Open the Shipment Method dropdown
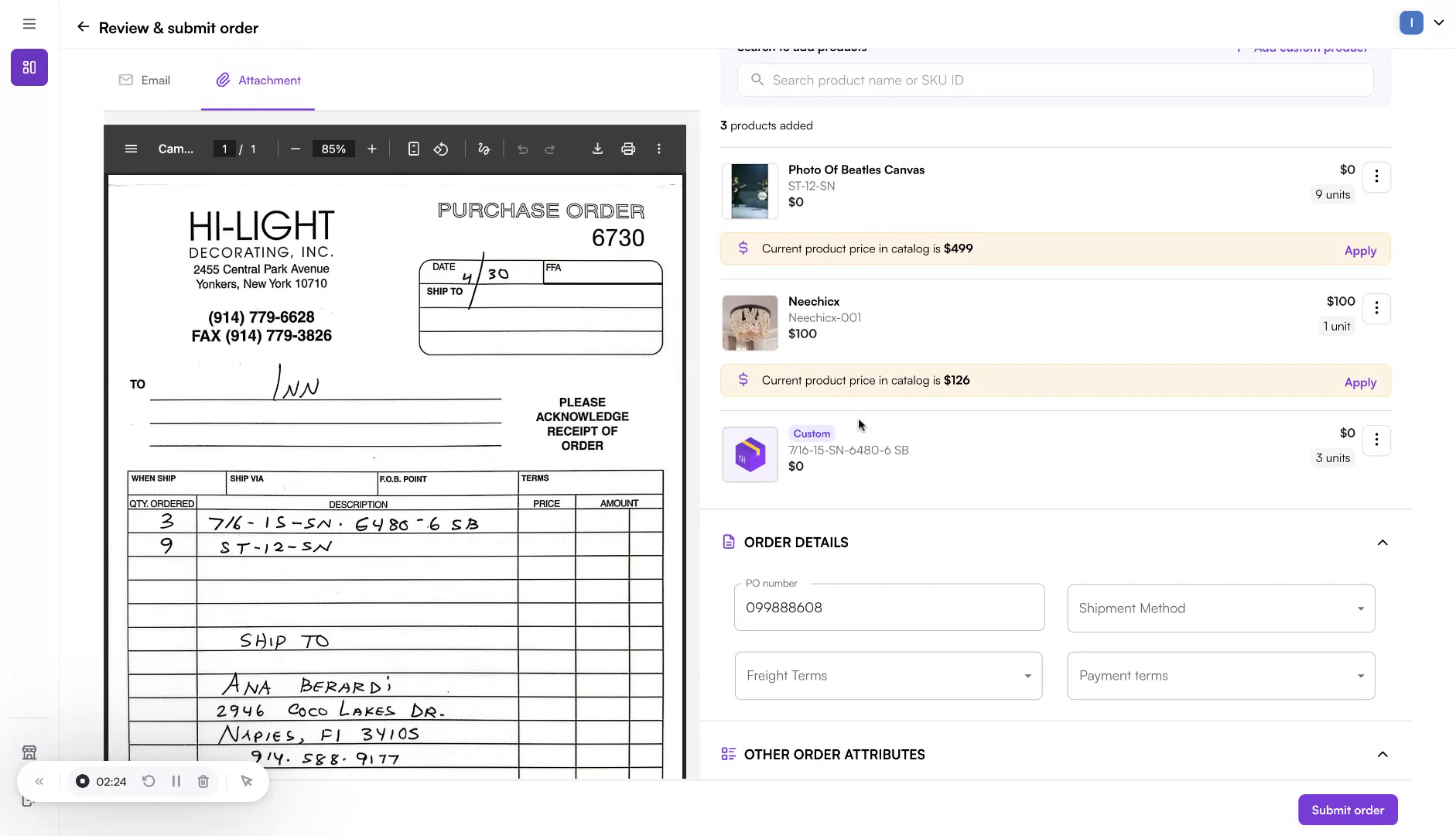1456x836 pixels. [x=1219, y=608]
